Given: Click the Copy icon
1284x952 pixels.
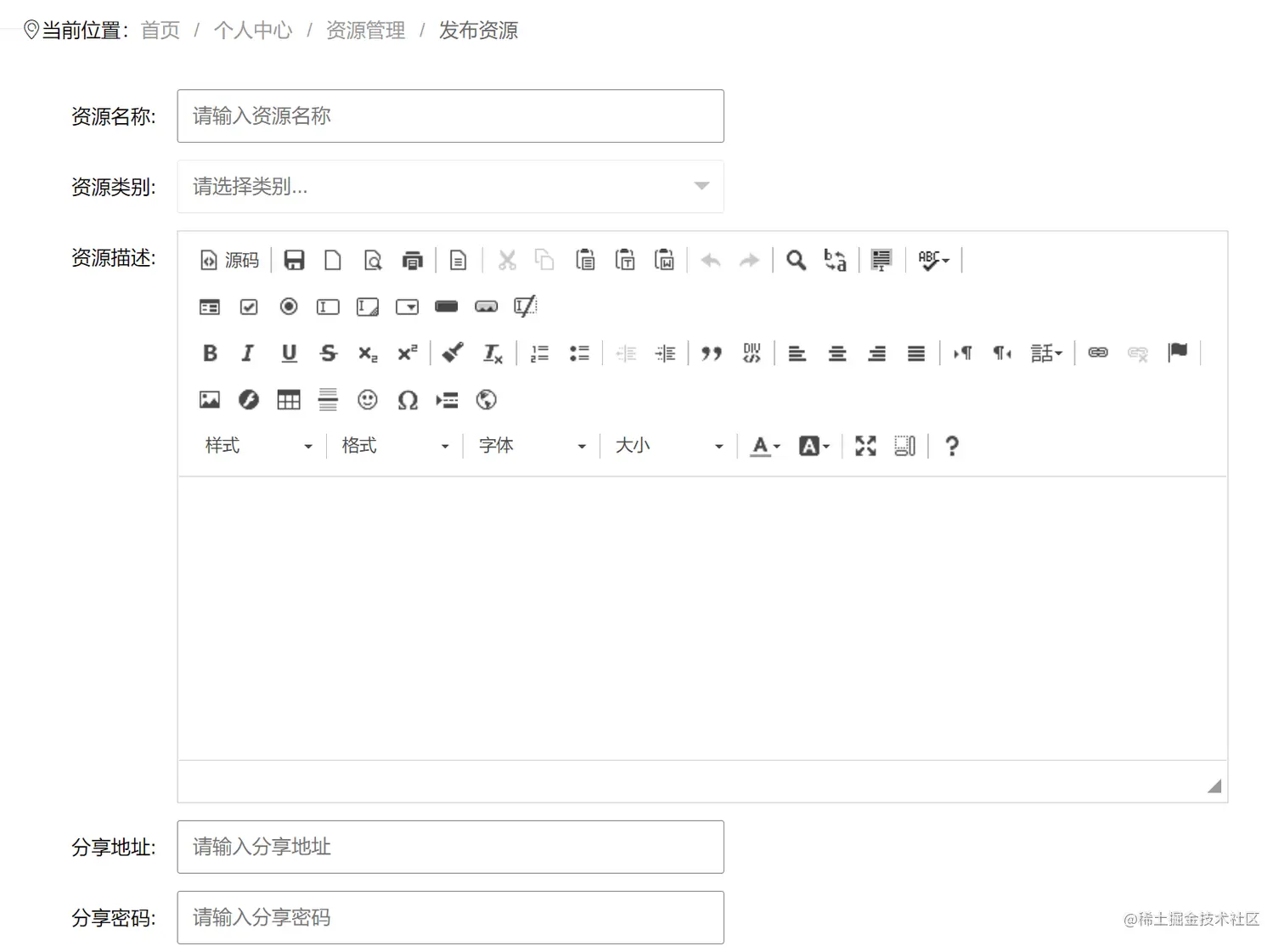Looking at the screenshot, I should (x=544, y=260).
